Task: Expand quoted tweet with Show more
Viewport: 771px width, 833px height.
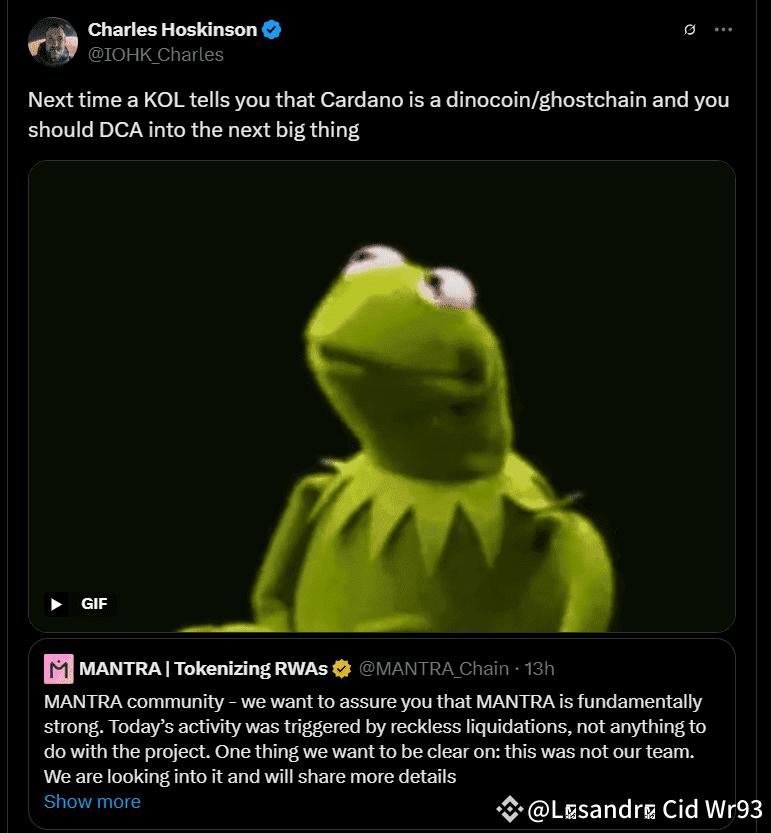Action: pyautogui.click(x=92, y=802)
